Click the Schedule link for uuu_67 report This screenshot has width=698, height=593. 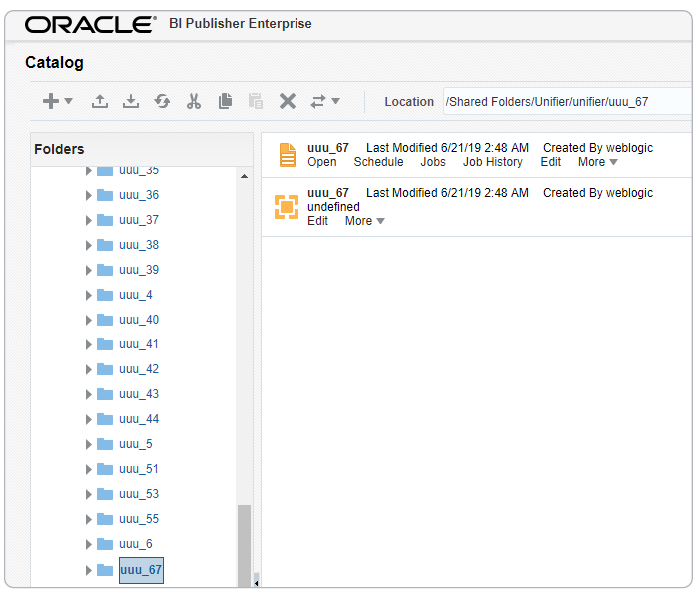tap(378, 162)
